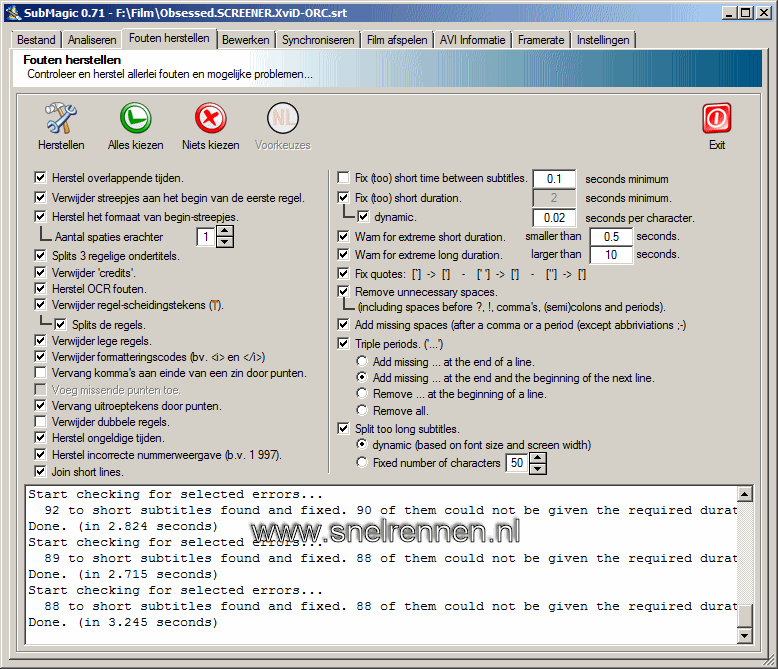The width and height of the screenshot is (778, 669).
Task: Toggle Vervang uitroeptekens door punten
Action: click(x=40, y=405)
